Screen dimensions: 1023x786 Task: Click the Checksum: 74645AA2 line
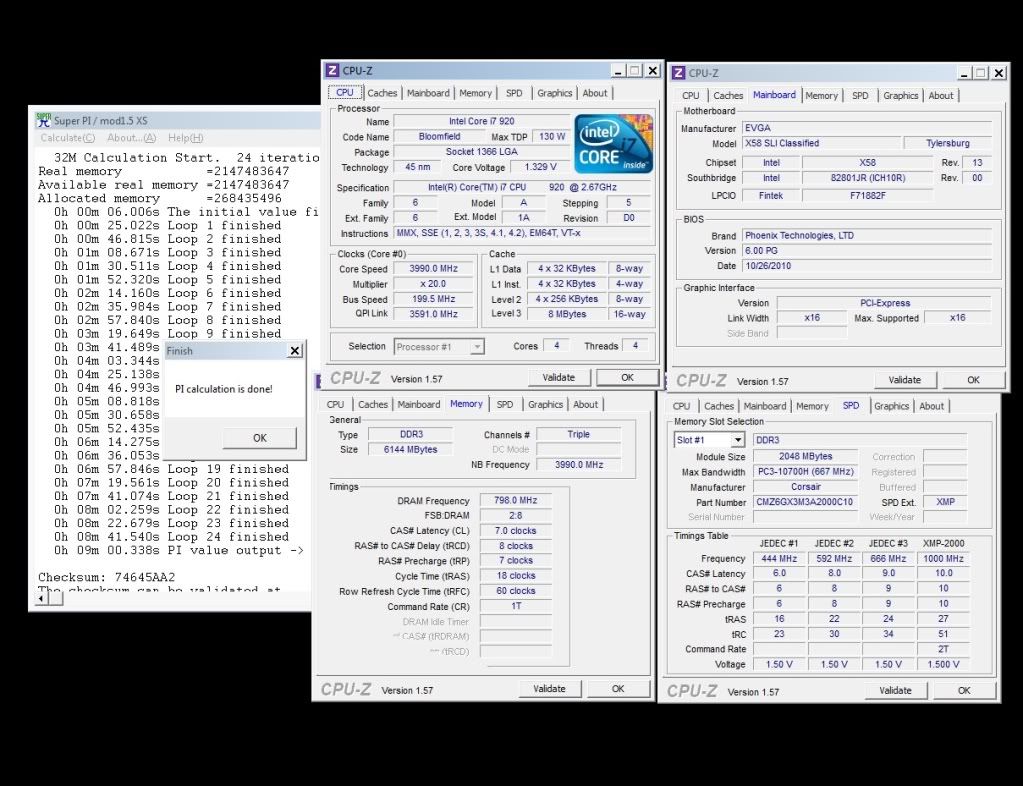pyautogui.click(x=106, y=577)
